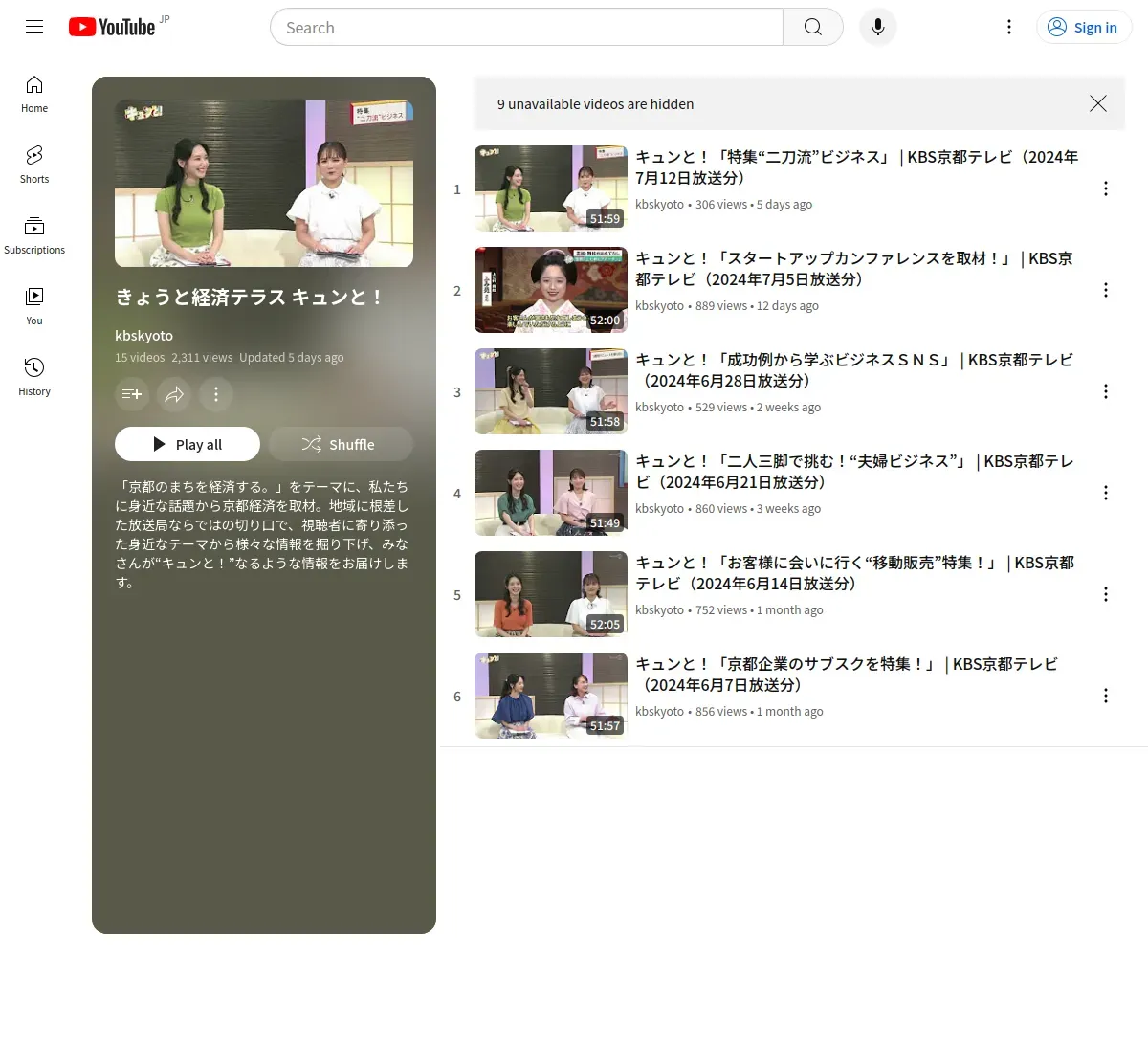
Task: Click playlist title きょうと経済テラス キュンと！
Action: point(250,298)
